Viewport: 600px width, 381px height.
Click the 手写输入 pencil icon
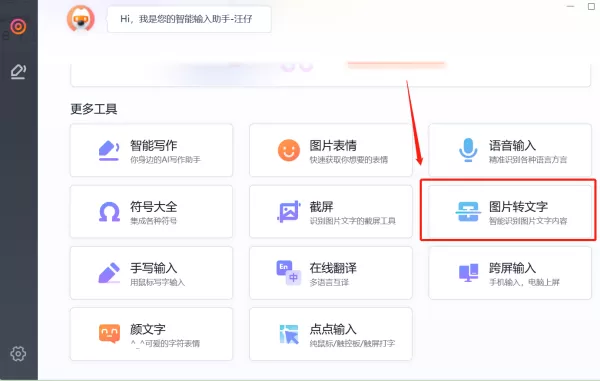(109, 273)
